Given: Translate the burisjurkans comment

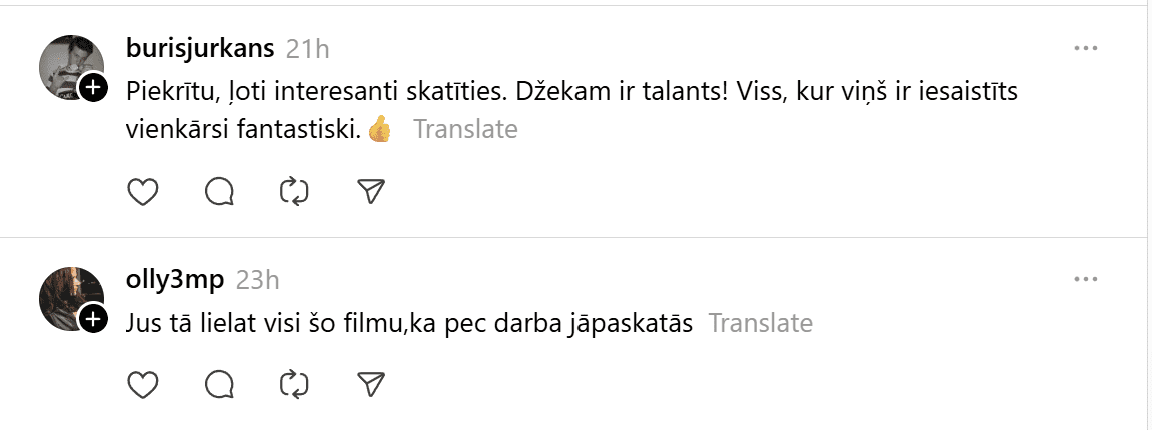Looking at the screenshot, I should pyautogui.click(x=465, y=129).
